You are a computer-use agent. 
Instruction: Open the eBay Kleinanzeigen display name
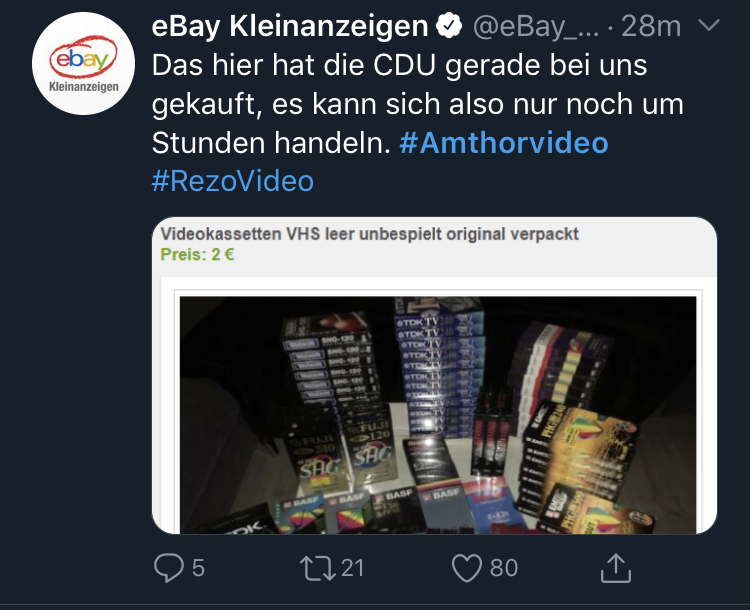pyautogui.click(x=290, y=26)
